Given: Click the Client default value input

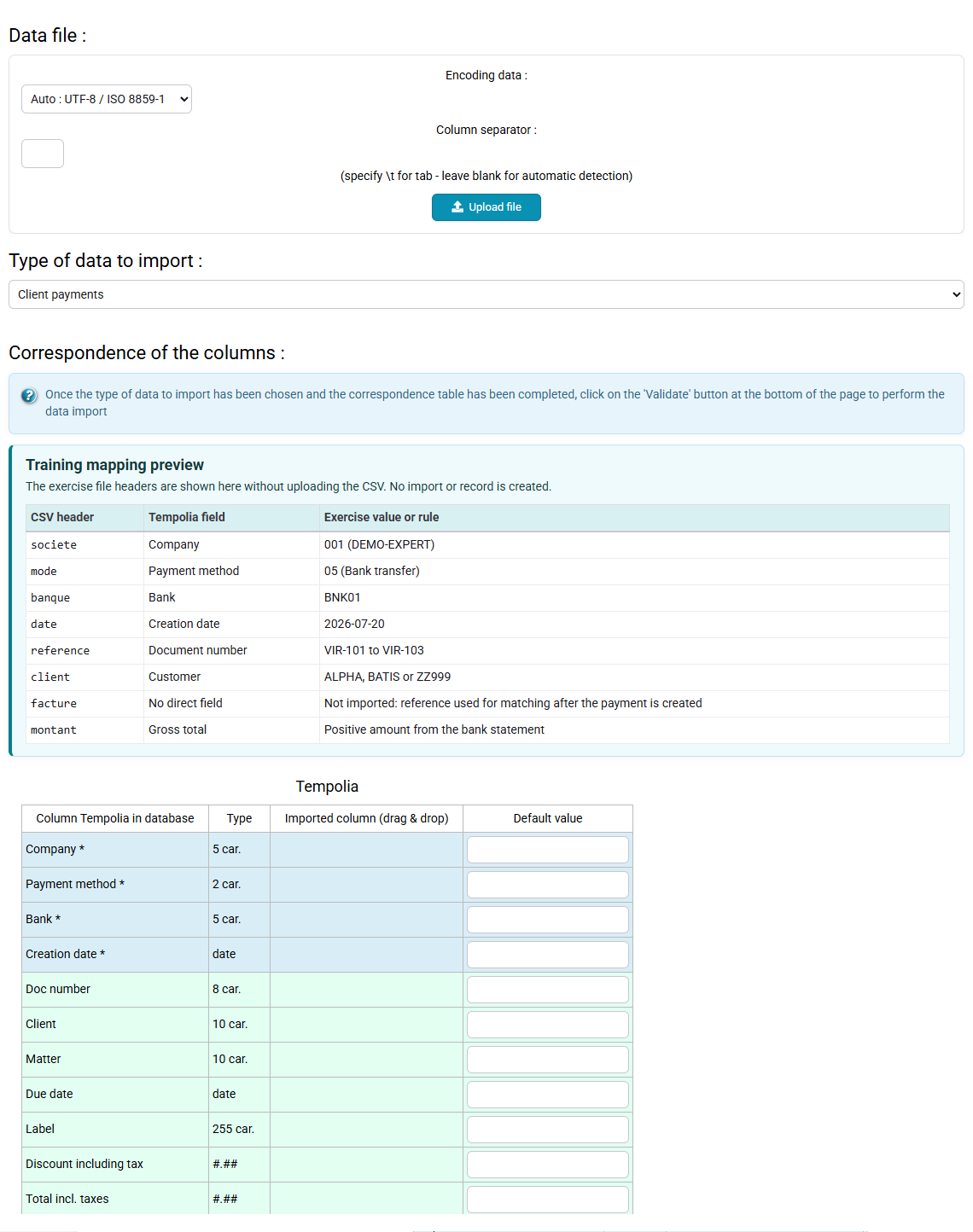Looking at the screenshot, I should point(548,1025).
